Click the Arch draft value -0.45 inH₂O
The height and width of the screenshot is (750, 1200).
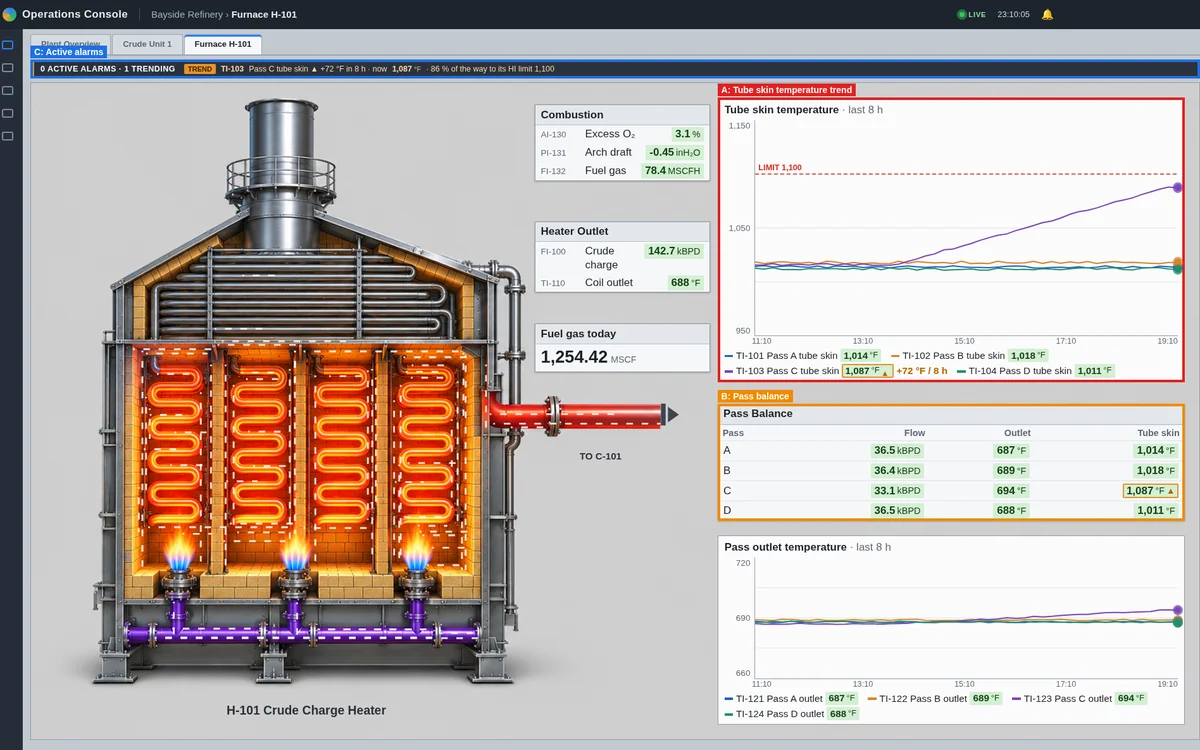(674, 152)
